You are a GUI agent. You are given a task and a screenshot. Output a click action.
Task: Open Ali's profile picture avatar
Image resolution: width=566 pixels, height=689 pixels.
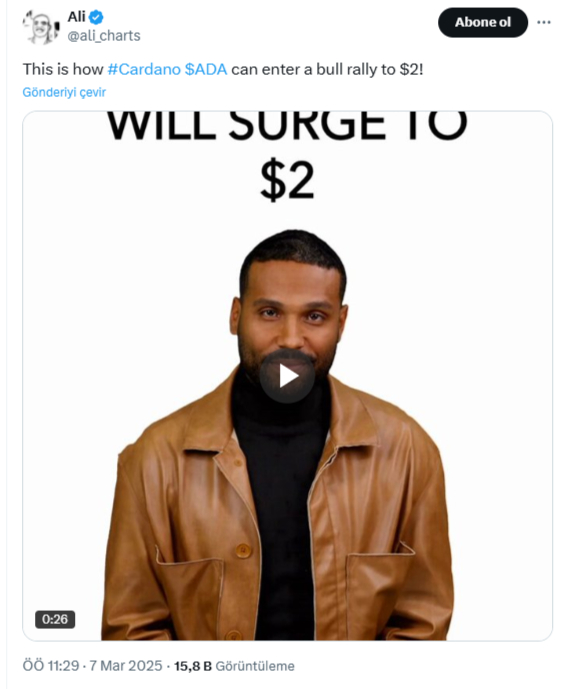pyautogui.click(x=41, y=27)
